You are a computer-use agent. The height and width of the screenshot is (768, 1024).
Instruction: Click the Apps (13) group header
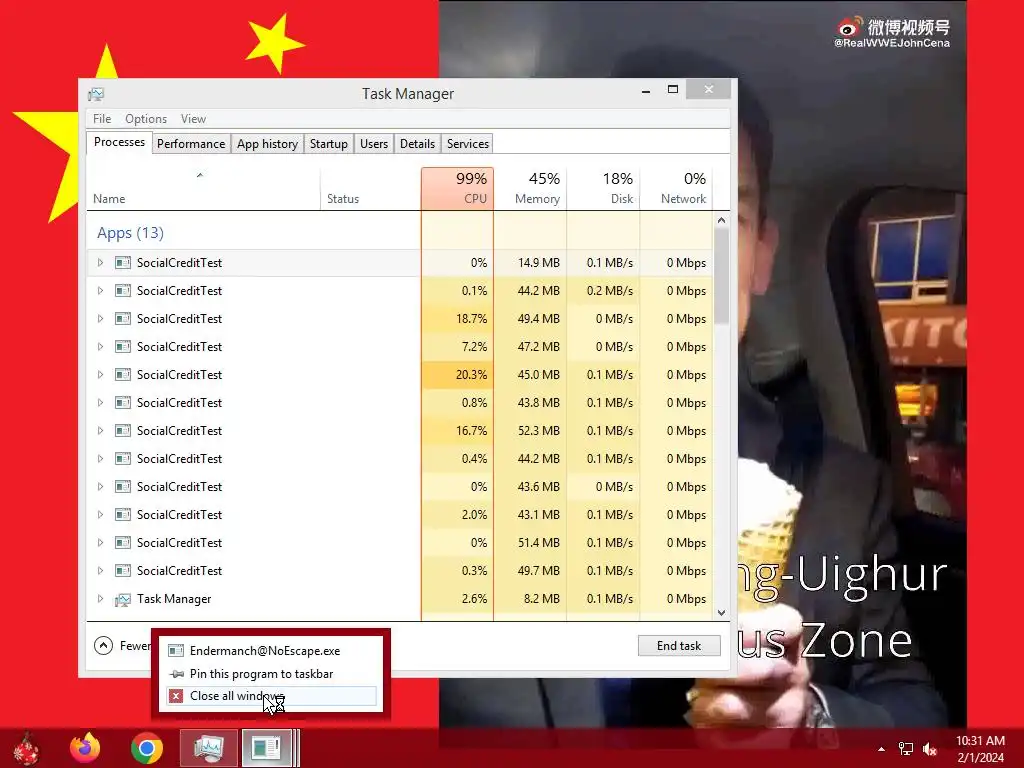coord(131,233)
